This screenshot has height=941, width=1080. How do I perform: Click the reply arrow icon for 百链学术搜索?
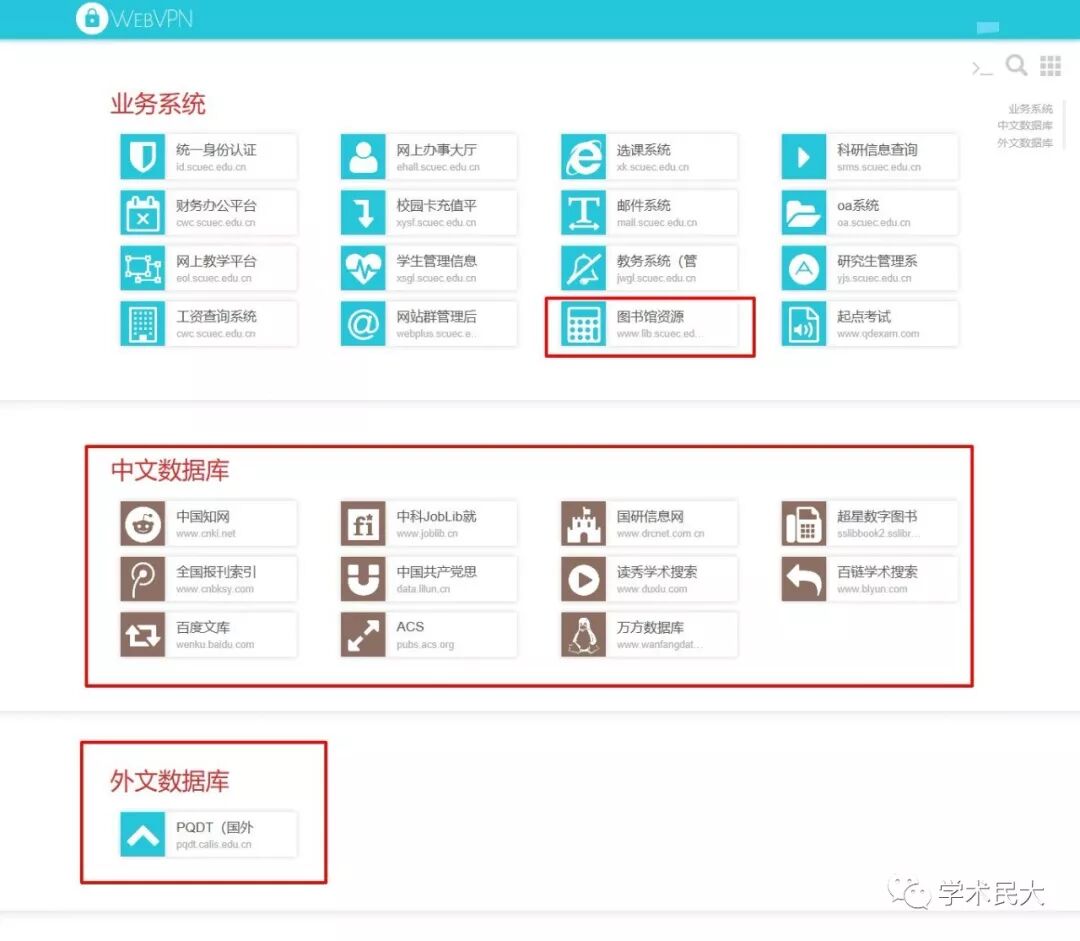804,579
